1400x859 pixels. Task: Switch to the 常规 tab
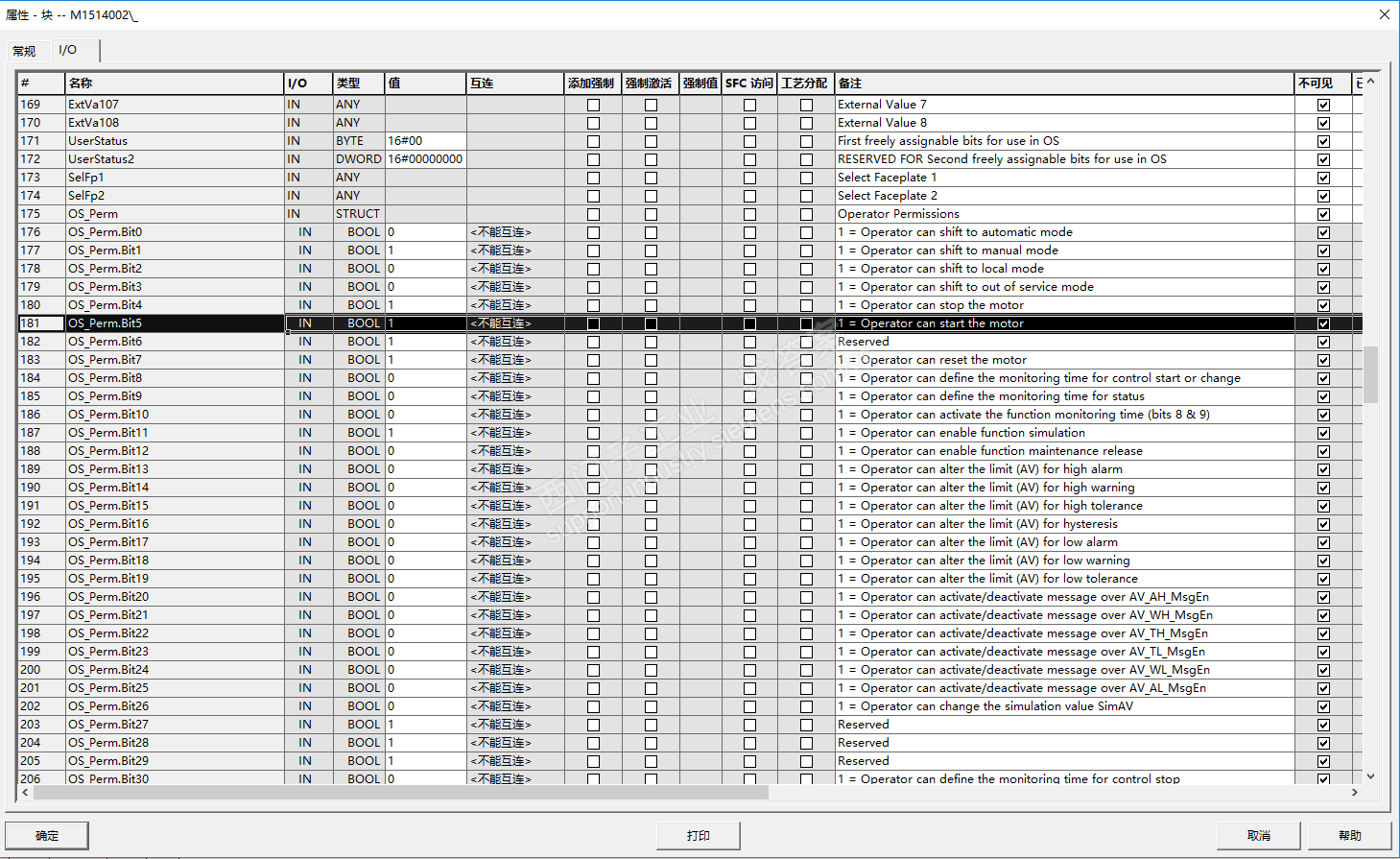[24, 51]
